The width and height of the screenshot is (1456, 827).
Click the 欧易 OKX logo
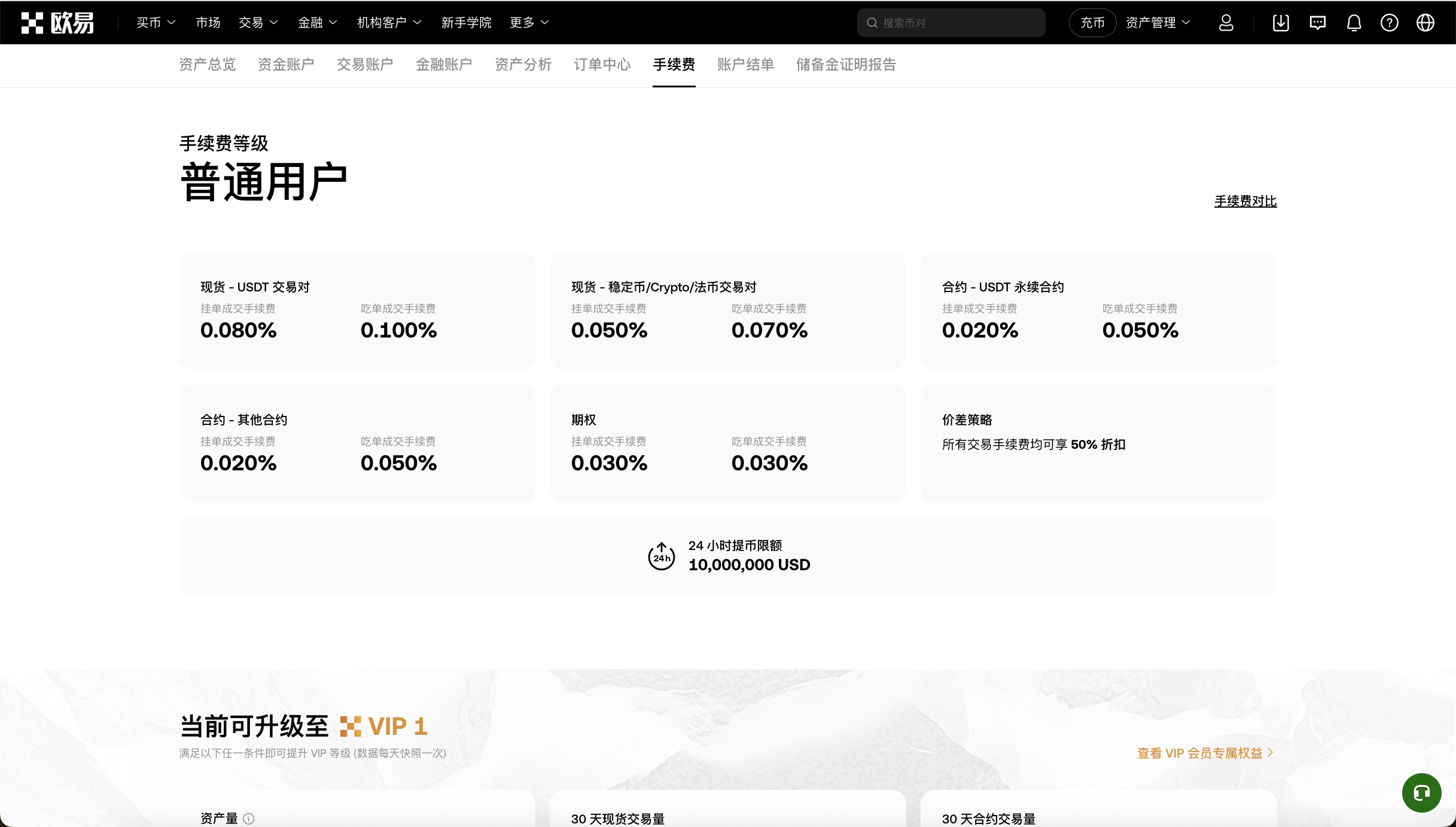tap(58, 22)
